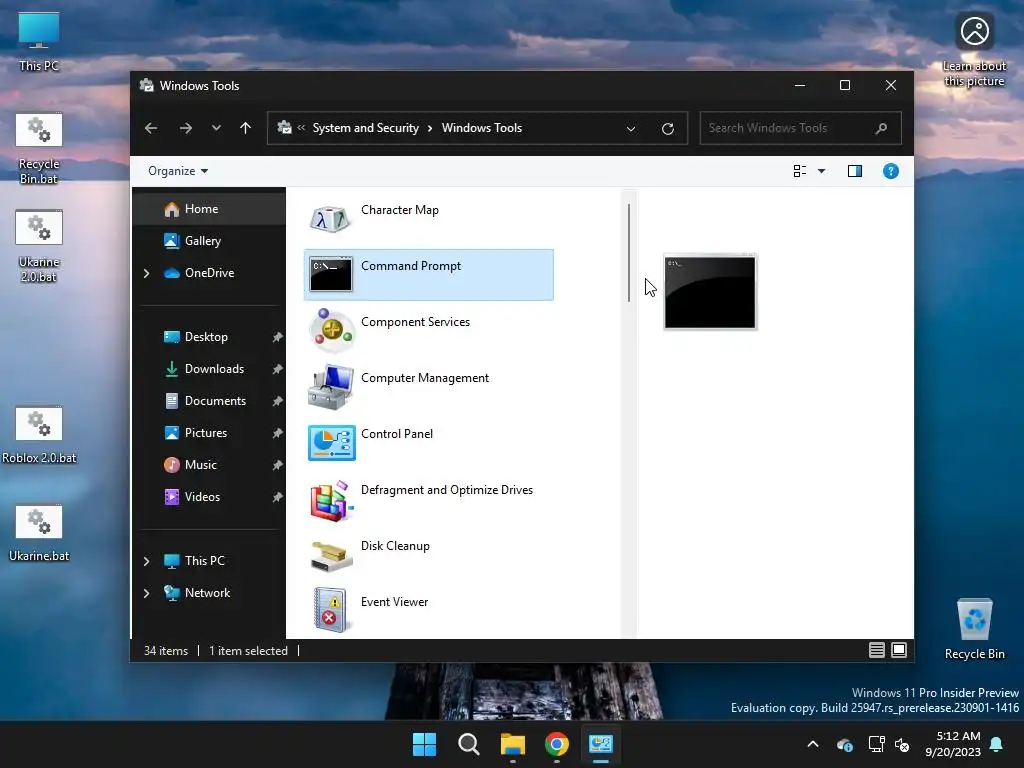Screen dimensions: 1024x768
Task: Navigate to Home in sidebar
Action: click(x=209, y=209)
